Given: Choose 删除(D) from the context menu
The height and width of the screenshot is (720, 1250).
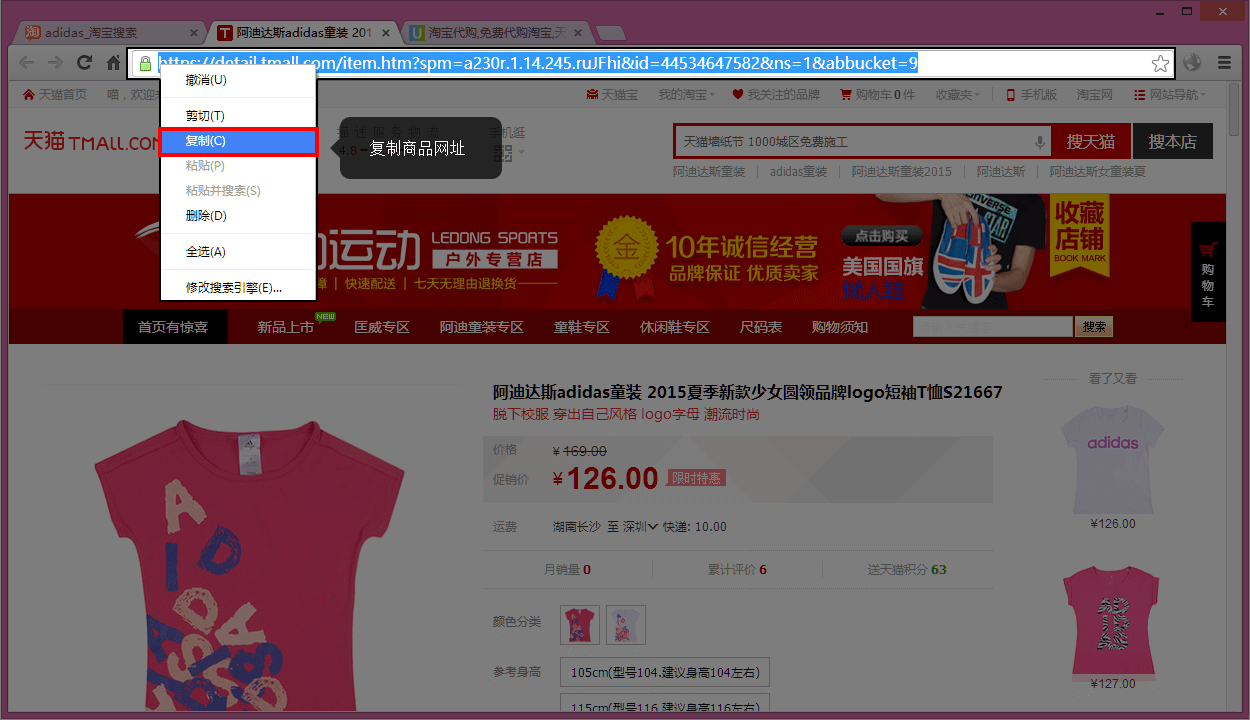Looking at the screenshot, I should click(x=238, y=216).
